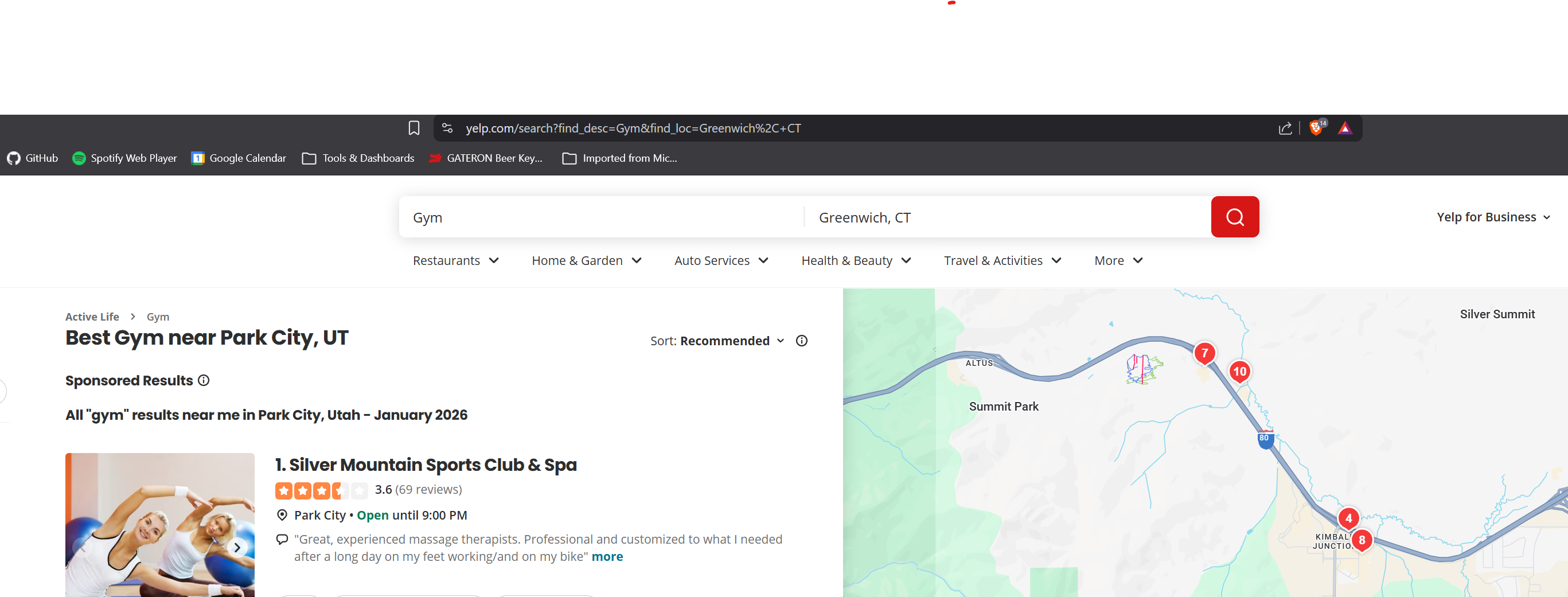Click the bookmark icon beside address bar
This screenshot has width=1568, height=597.
pyautogui.click(x=414, y=128)
